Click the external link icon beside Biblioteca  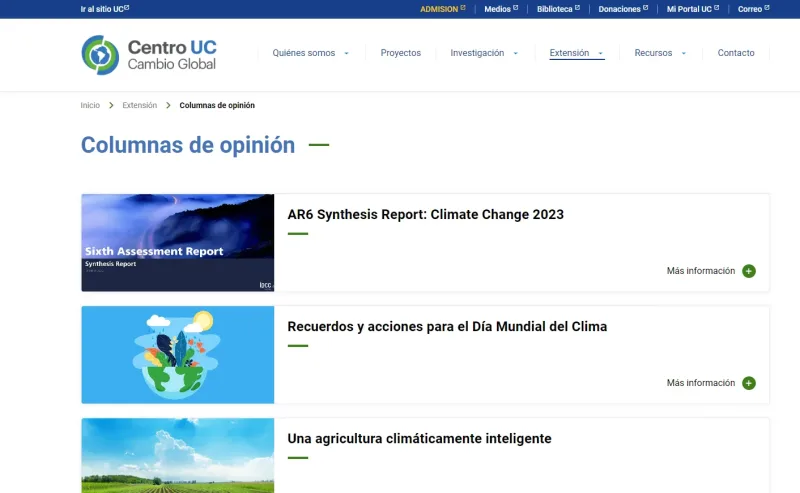pyautogui.click(x=577, y=8)
